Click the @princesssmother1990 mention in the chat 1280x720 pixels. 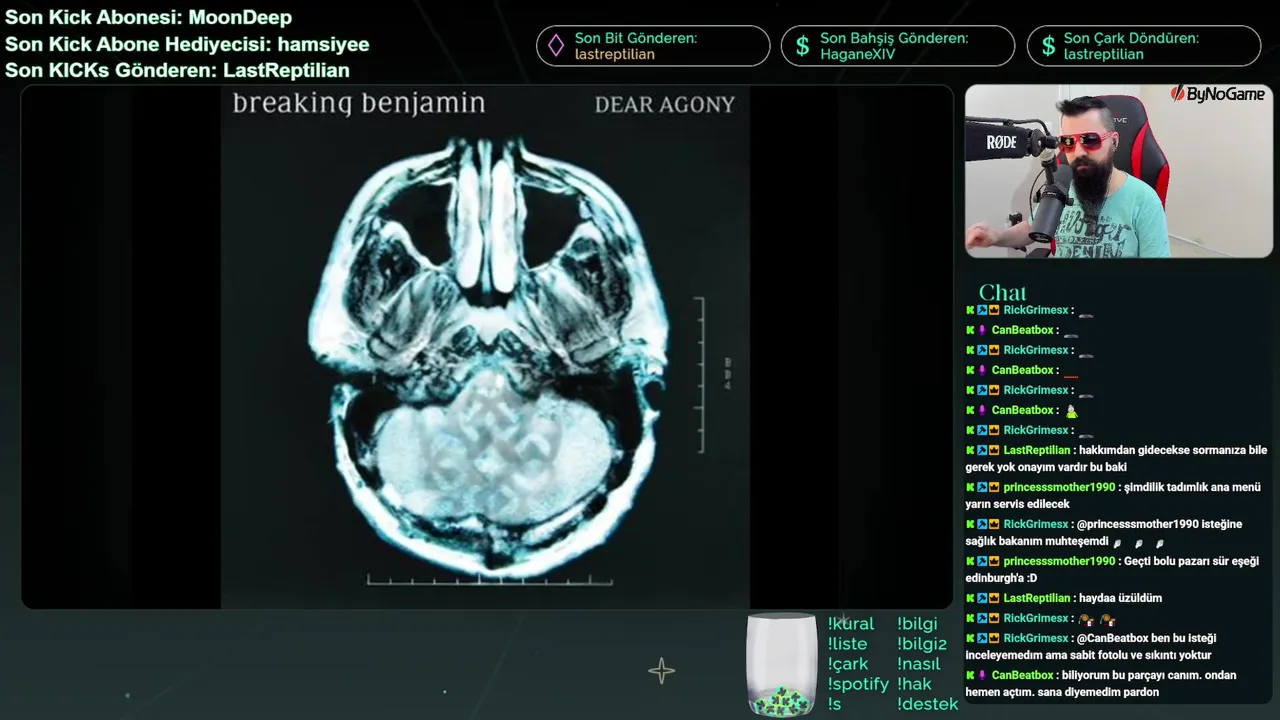click(1138, 524)
